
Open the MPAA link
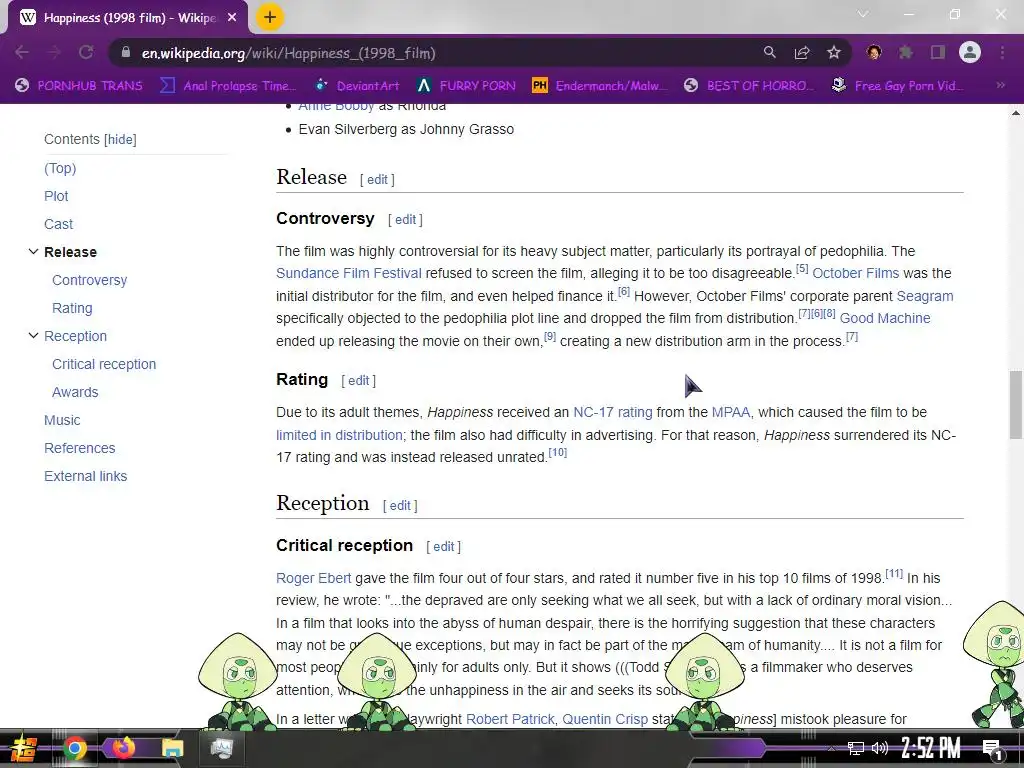(731, 413)
